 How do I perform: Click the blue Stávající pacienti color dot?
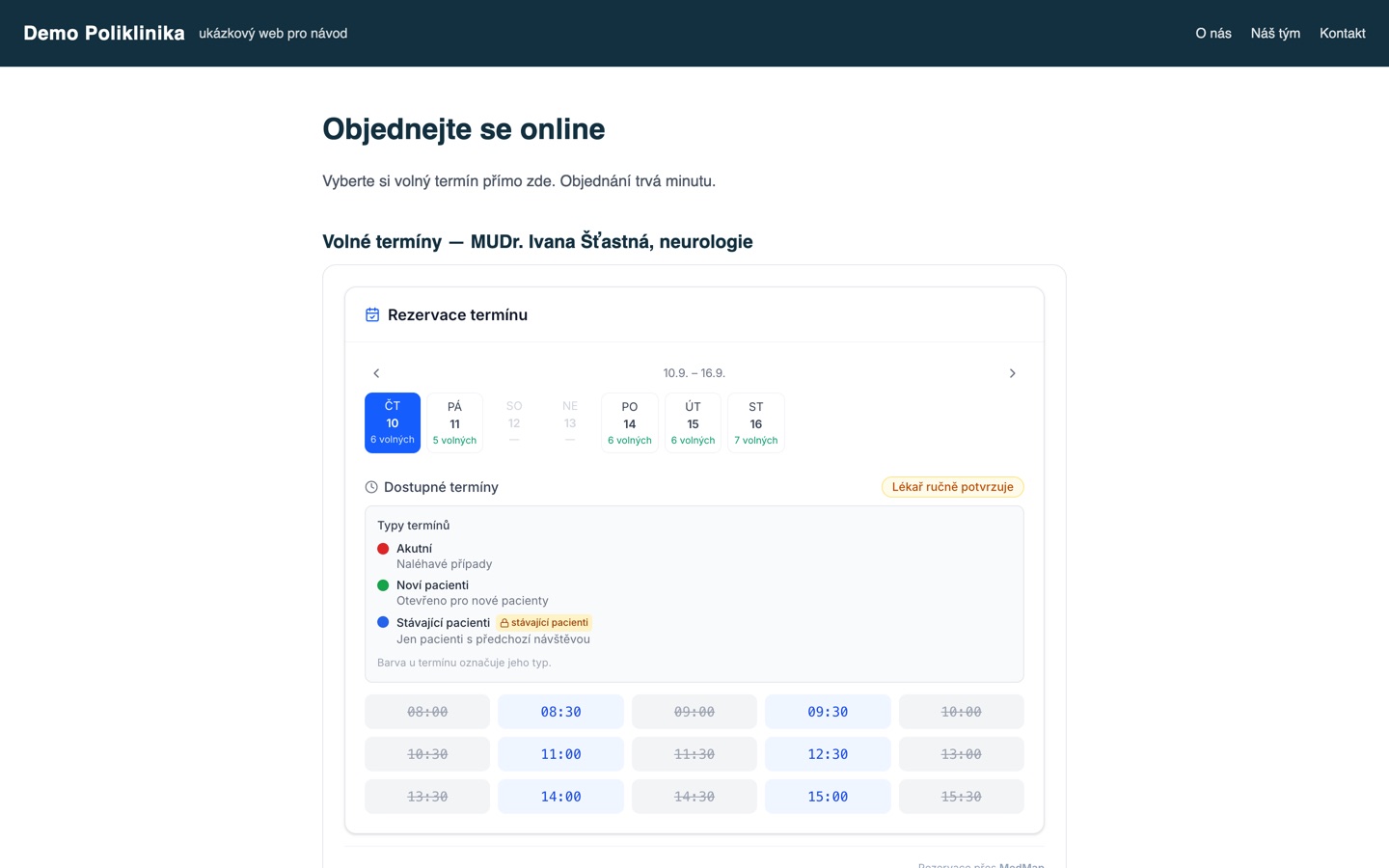coord(383,622)
